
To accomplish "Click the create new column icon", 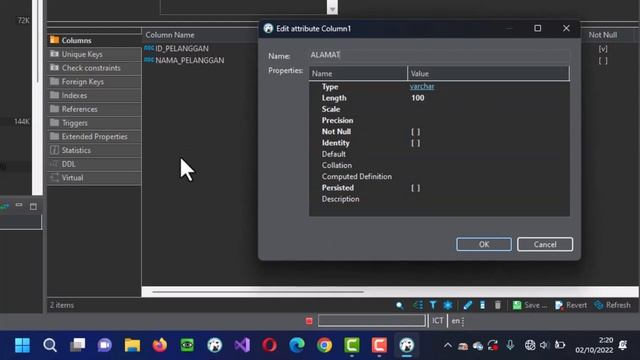I will [x=482, y=305].
